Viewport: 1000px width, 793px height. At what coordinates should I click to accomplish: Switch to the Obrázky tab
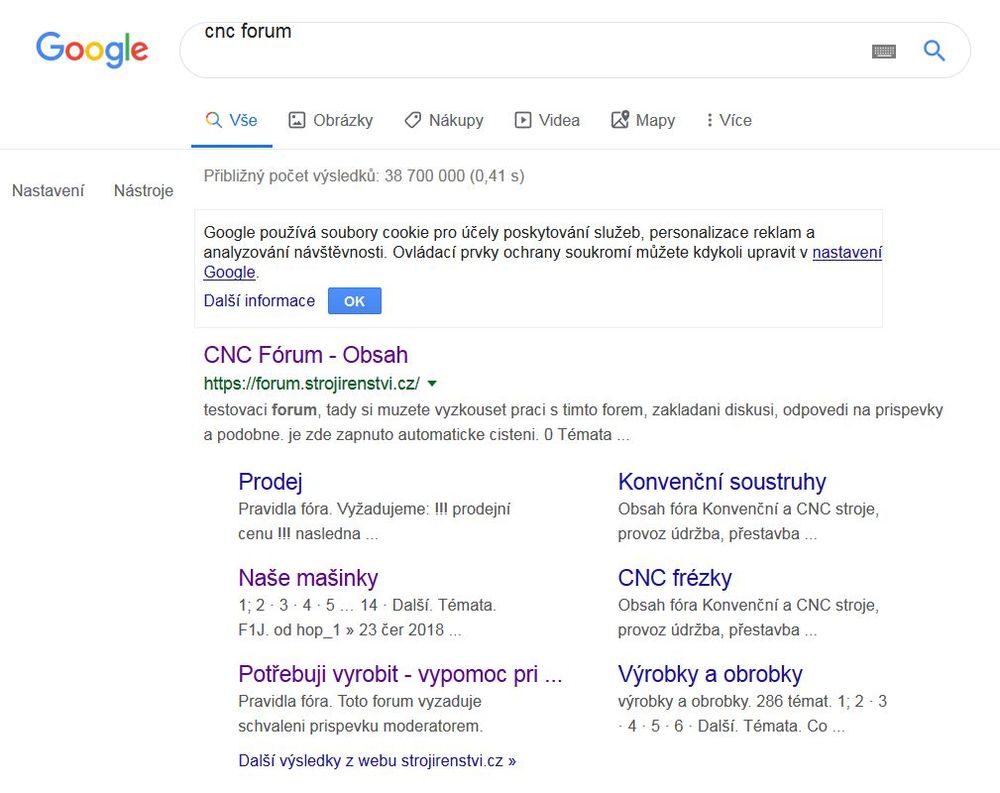pos(330,120)
